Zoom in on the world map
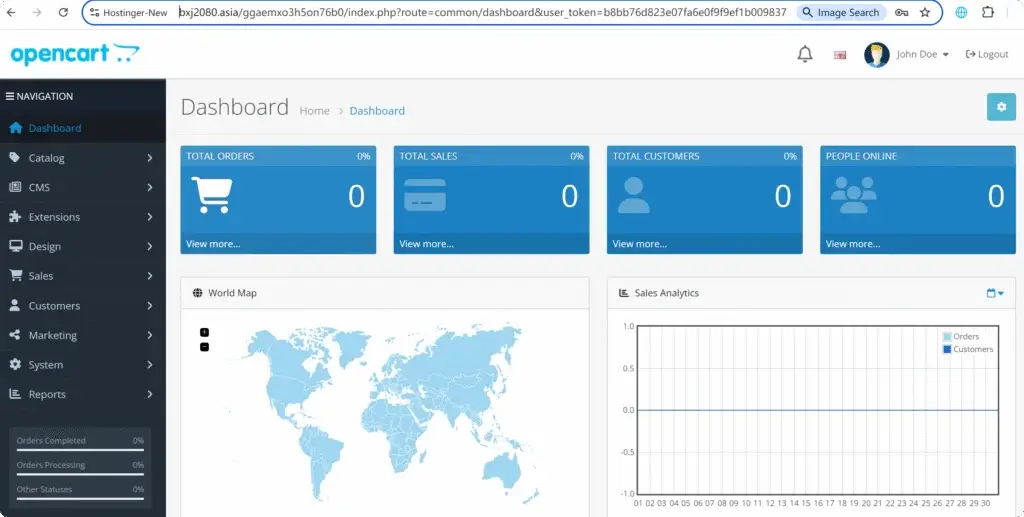1024x517 pixels. [x=204, y=332]
